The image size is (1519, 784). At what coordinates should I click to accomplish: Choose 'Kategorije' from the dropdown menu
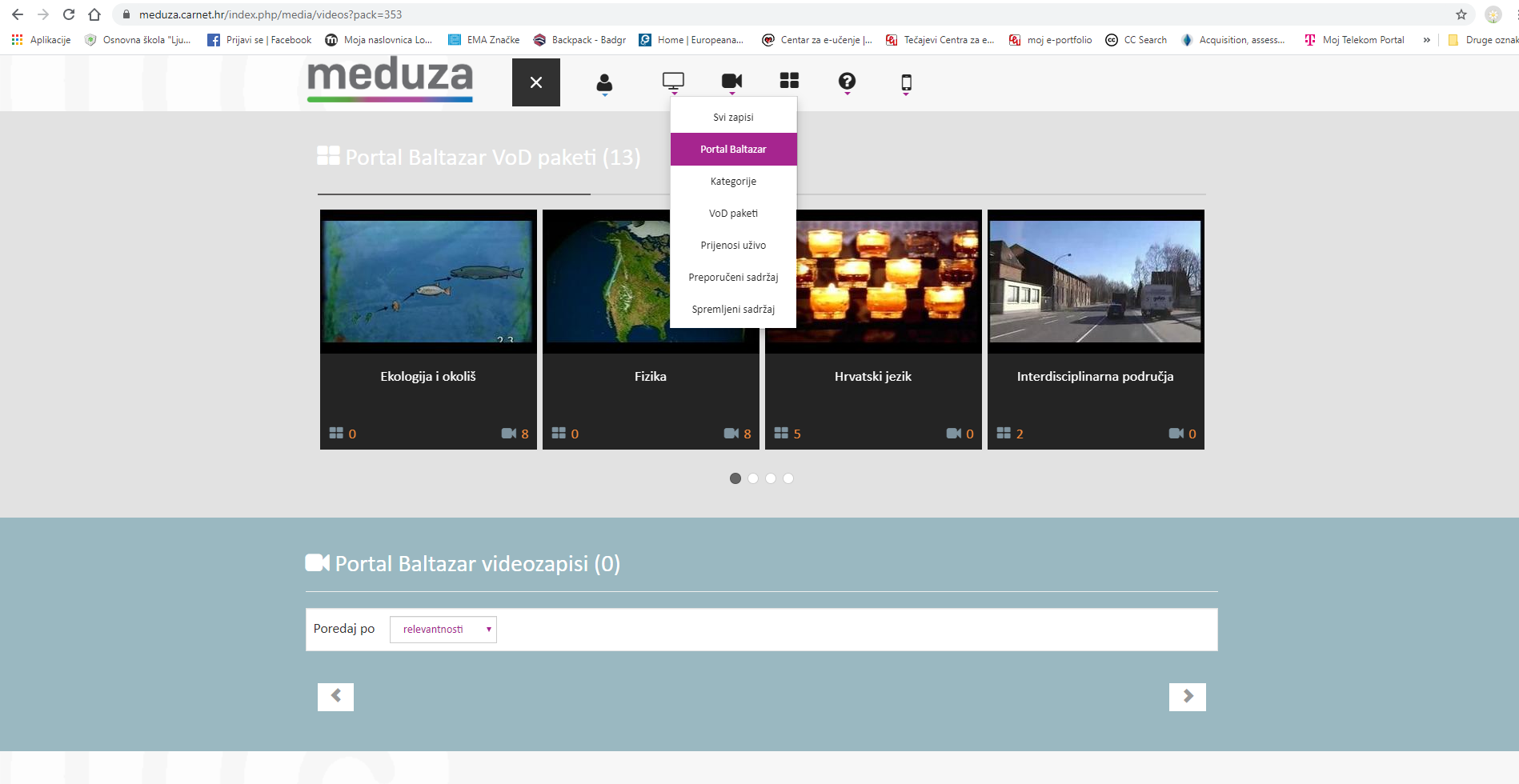[x=733, y=181]
